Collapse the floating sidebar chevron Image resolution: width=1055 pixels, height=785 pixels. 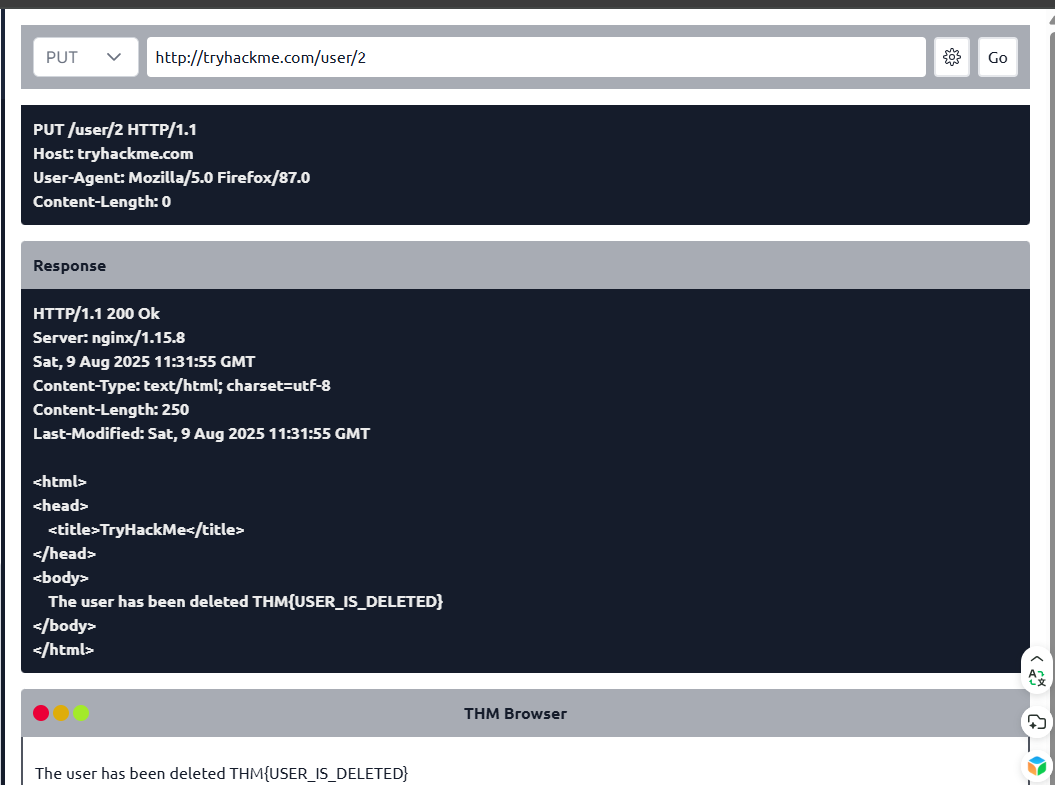1037,659
